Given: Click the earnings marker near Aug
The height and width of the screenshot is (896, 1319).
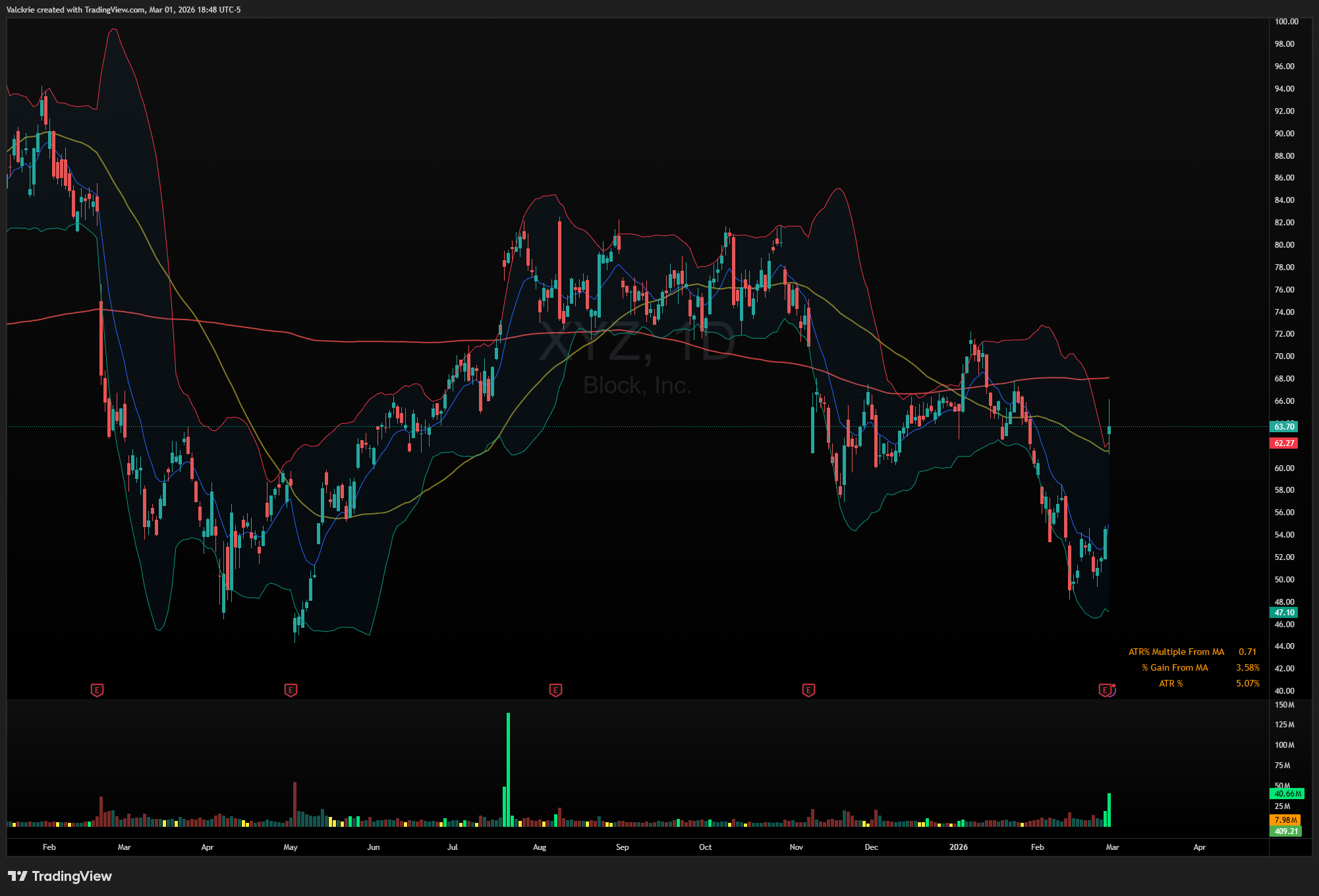Looking at the screenshot, I should click(555, 690).
